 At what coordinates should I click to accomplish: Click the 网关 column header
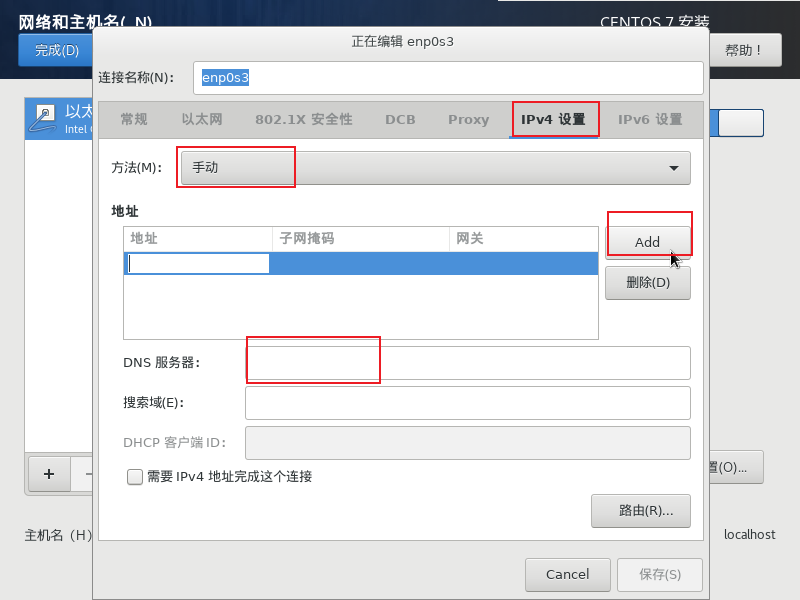523,239
